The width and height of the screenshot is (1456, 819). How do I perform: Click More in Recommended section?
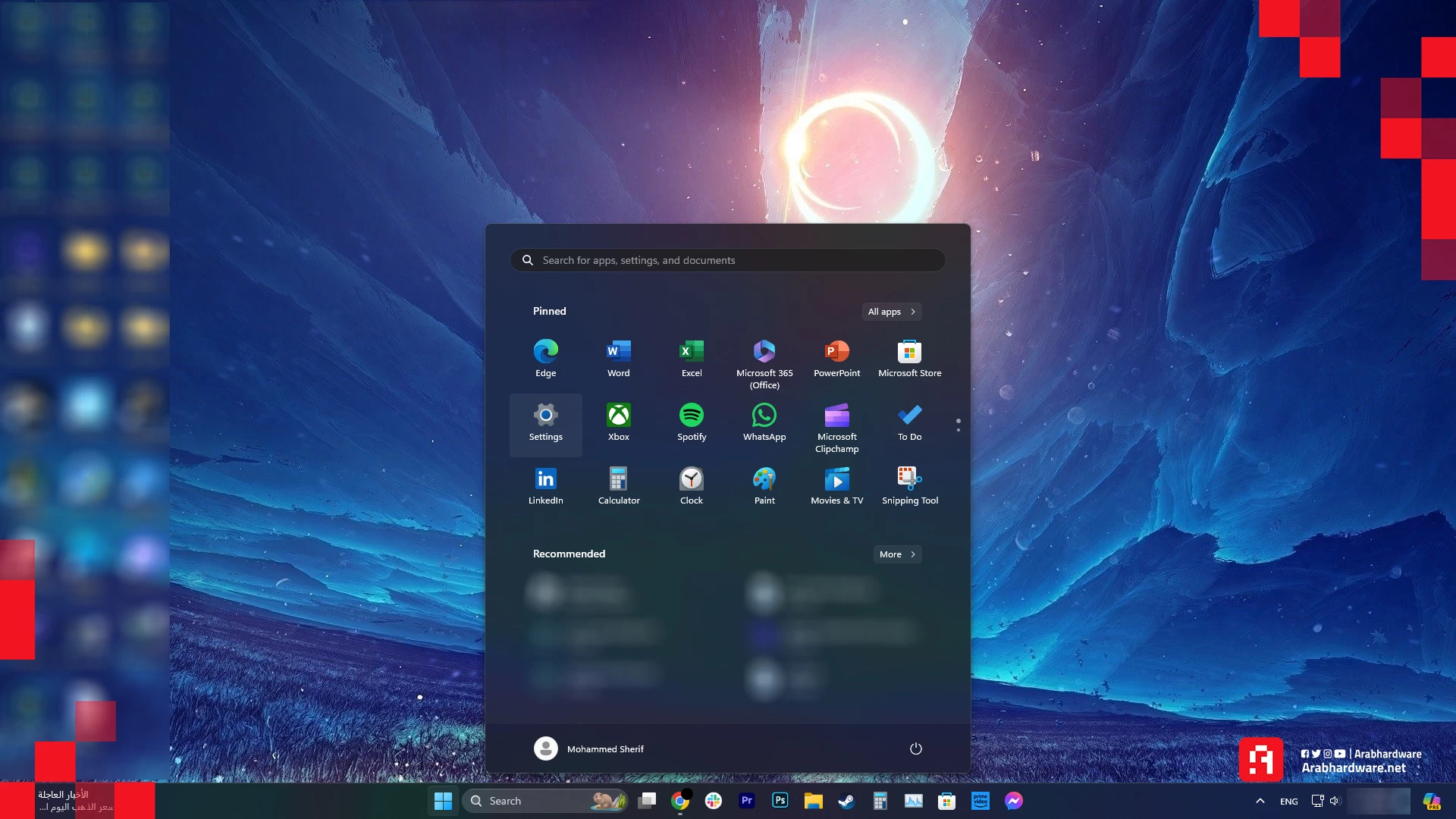(x=897, y=554)
